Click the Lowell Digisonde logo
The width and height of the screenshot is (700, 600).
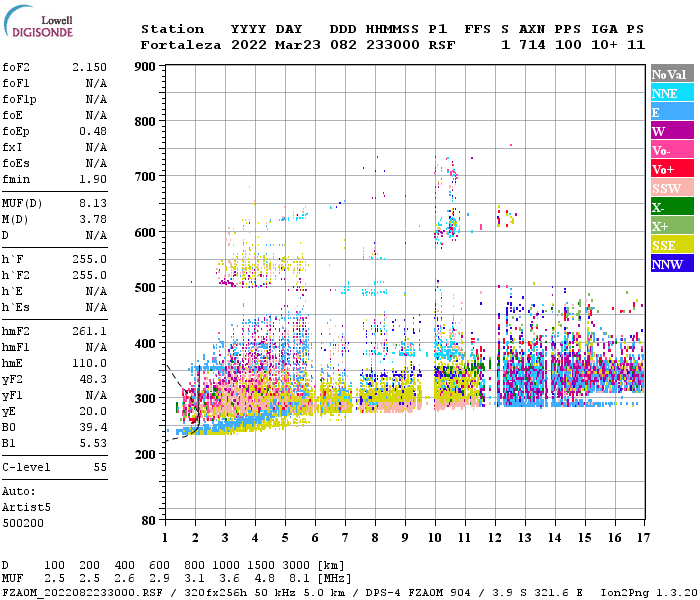[x=38, y=21]
